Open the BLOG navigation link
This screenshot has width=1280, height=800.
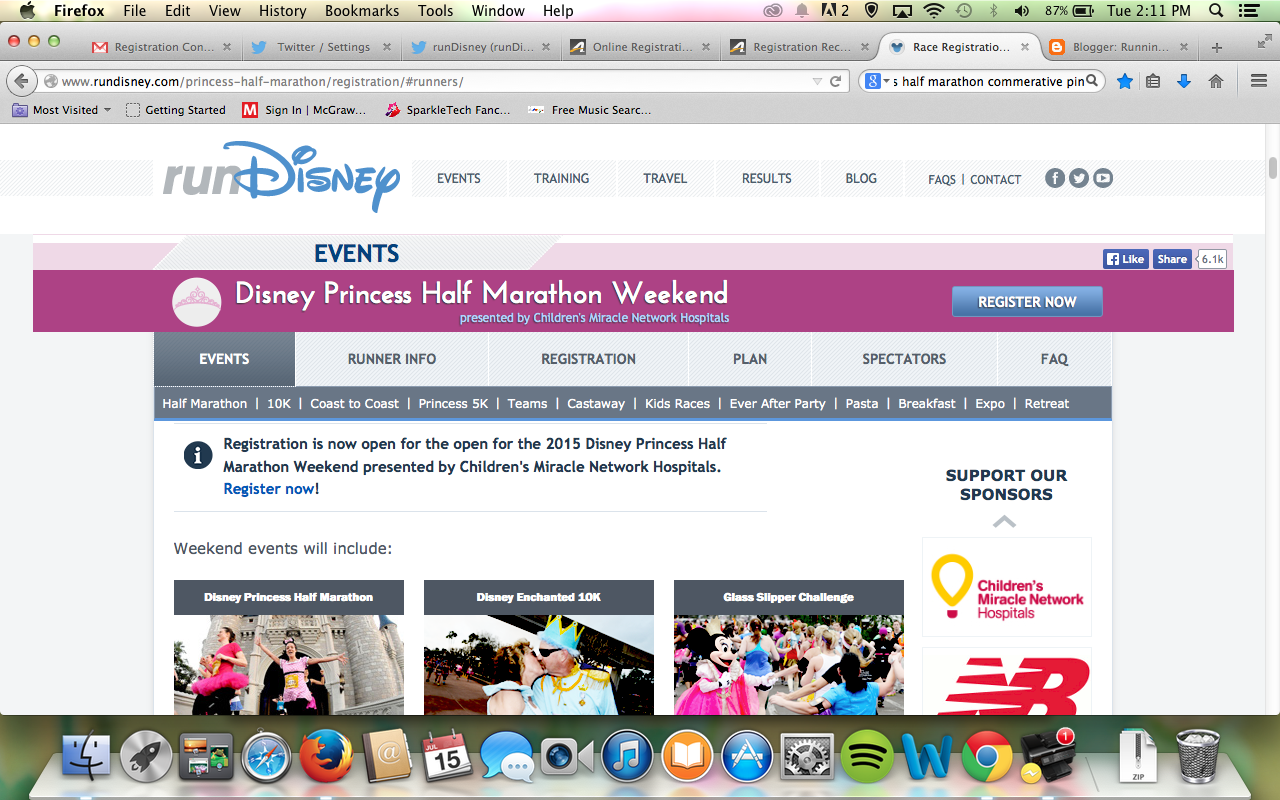click(x=861, y=178)
